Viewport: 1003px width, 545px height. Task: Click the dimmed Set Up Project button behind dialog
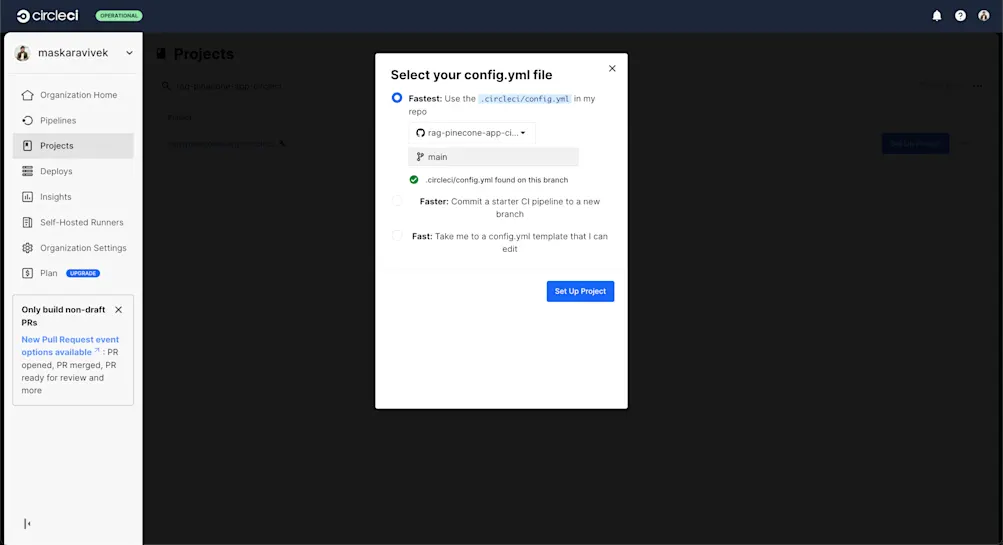click(915, 143)
